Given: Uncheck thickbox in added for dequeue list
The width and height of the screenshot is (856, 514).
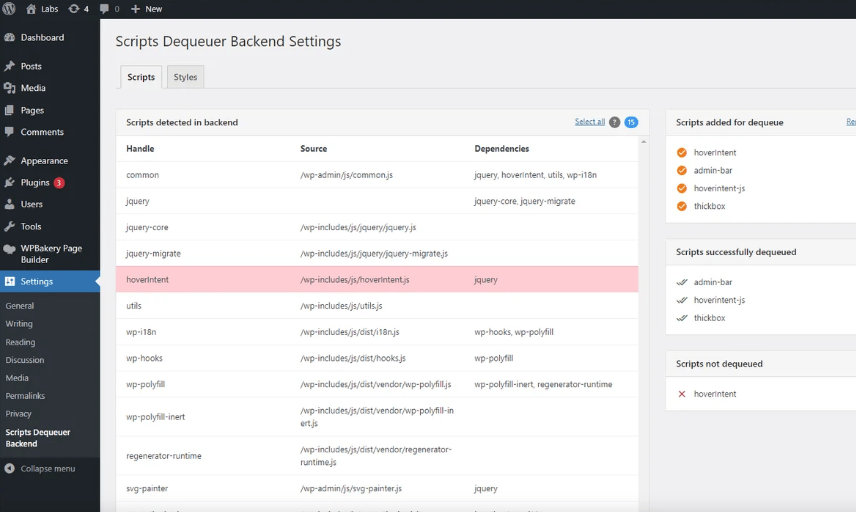Looking at the screenshot, I should 682,206.
